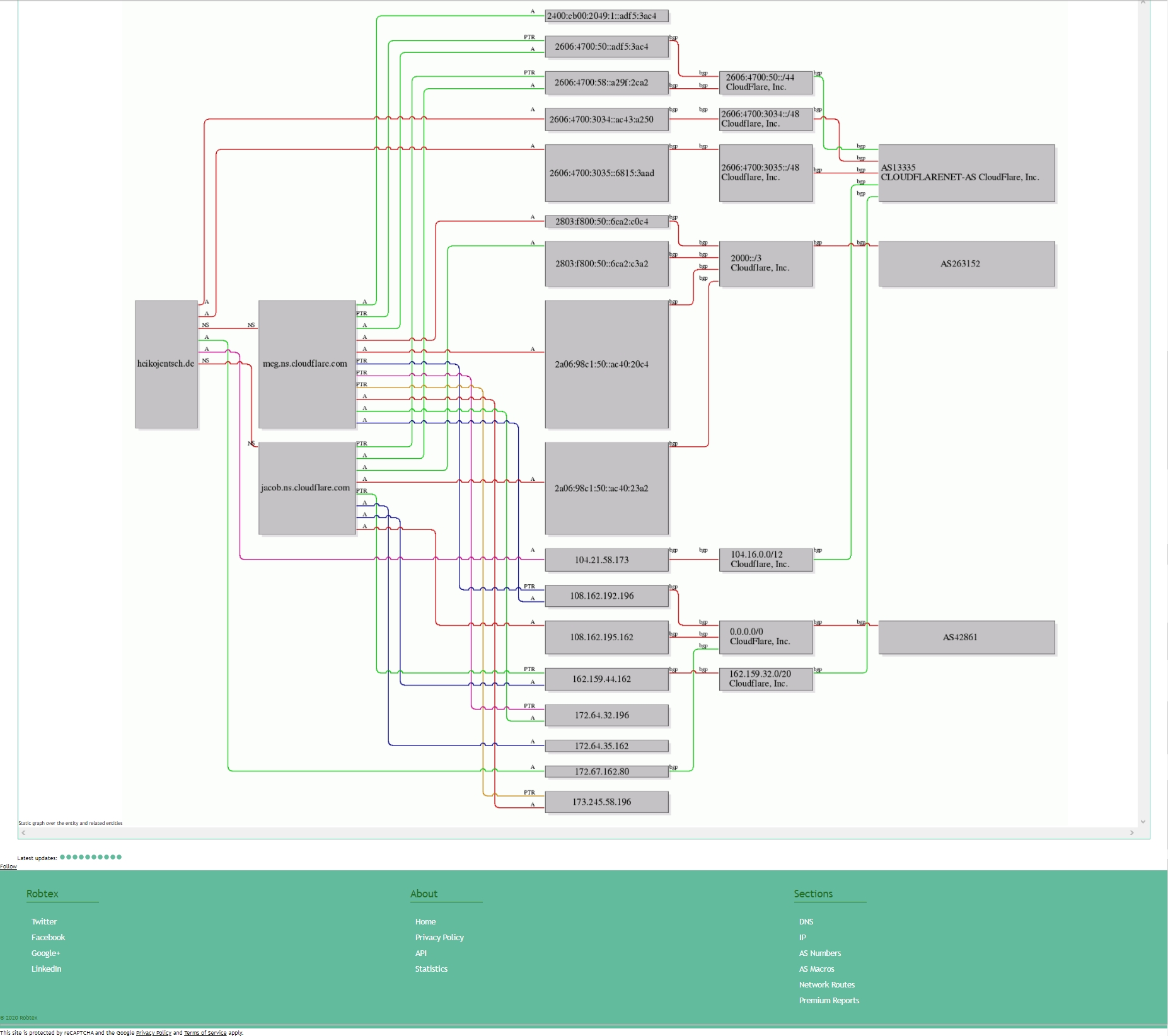Open the Google+ footer link

[x=46, y=953]
